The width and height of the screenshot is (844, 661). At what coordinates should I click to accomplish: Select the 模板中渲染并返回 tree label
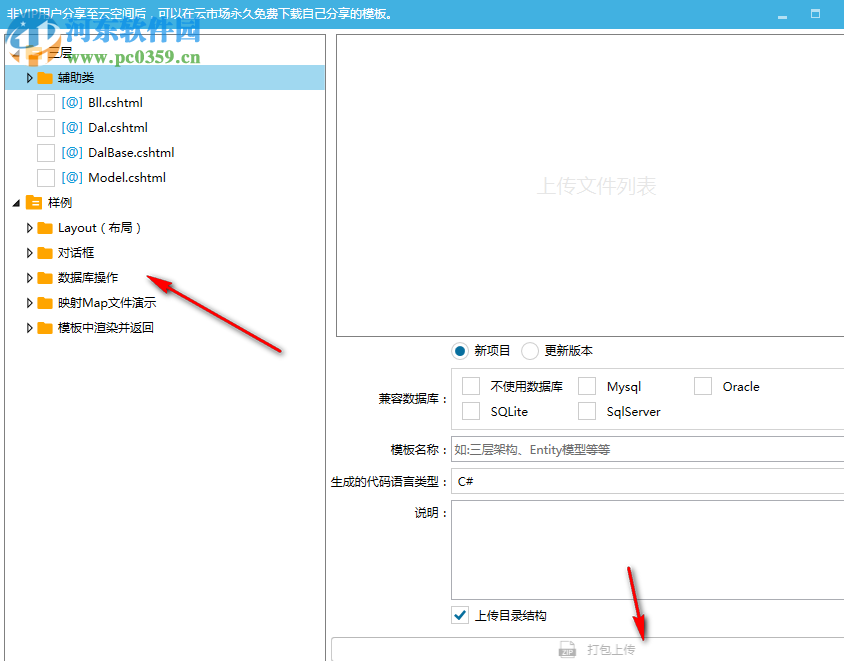click(106, 328)
